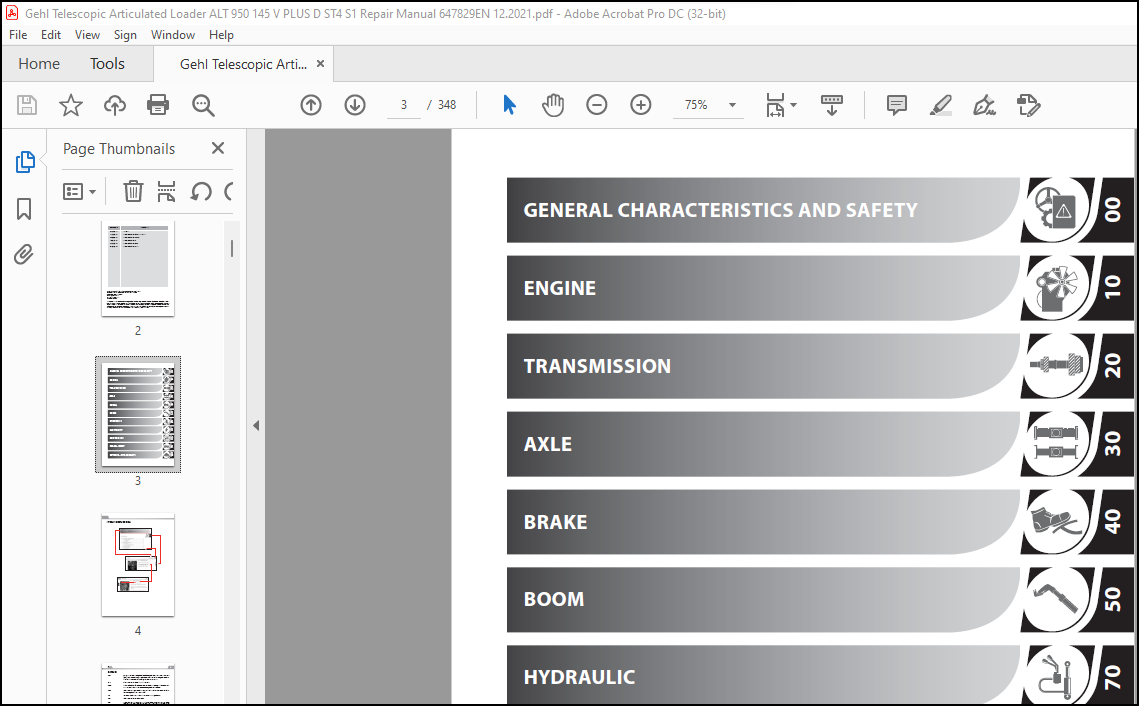Open the 75% zoom level dropdown
Viewport: 1139px width, 706px height.
point(708,105)
